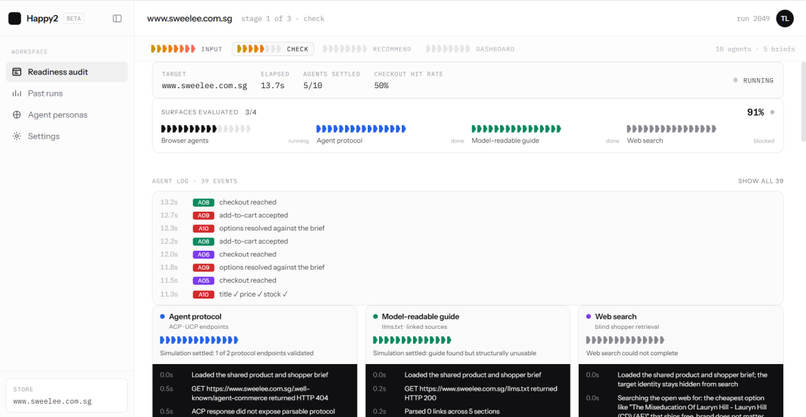Click the STORE www.sweelee.com.sg box

[x=66, y=396]
